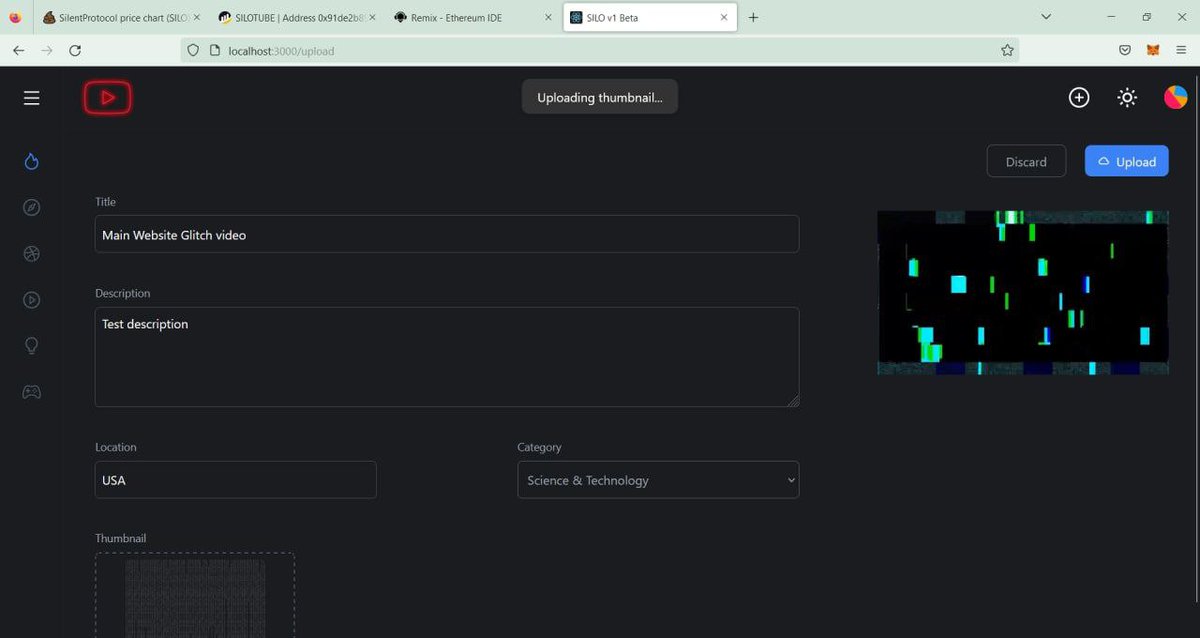Open the Firefox icon at tab bar start
The image size is (1200, 638).
coord(14,17)
